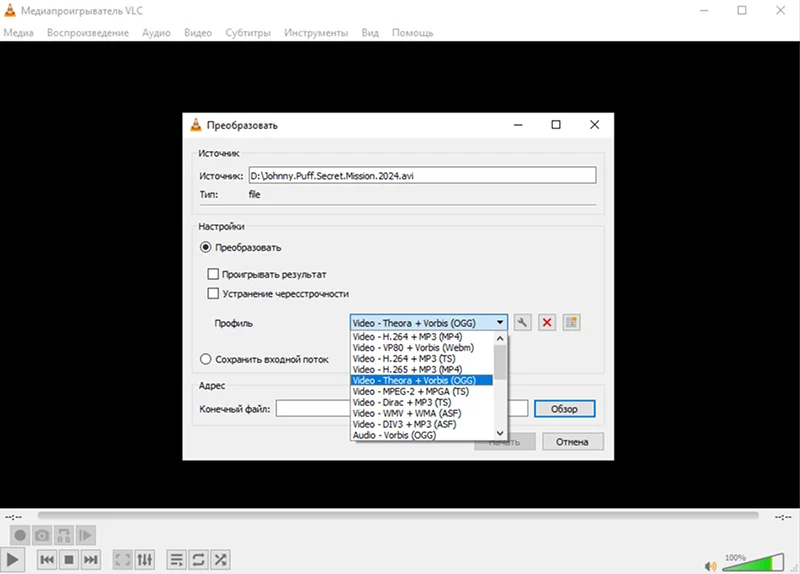Toggle loop playback mode icon
The height and width of the screenshot is (574, 800).
click(198, 560)
